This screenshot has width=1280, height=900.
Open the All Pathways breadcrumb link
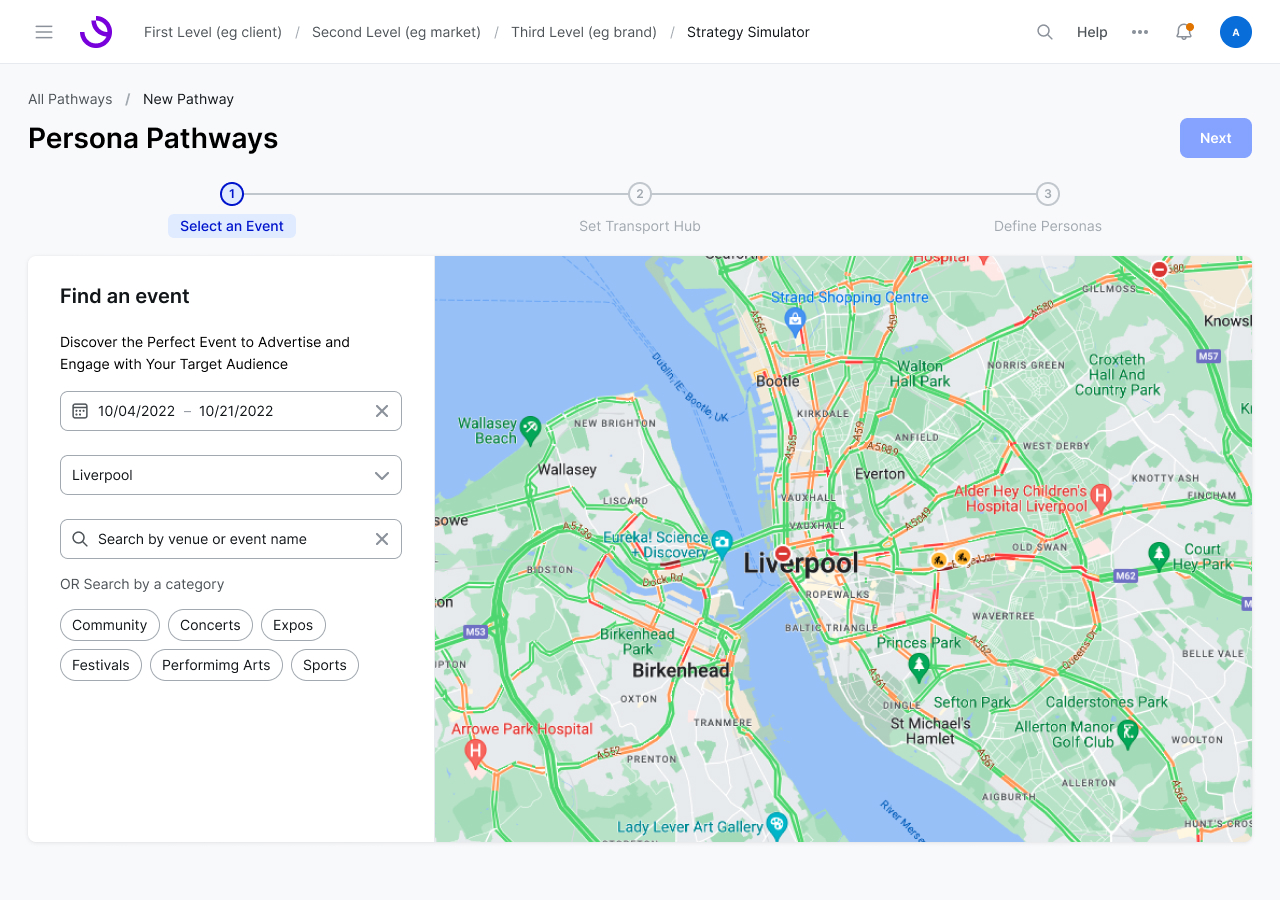click(70, 99)
